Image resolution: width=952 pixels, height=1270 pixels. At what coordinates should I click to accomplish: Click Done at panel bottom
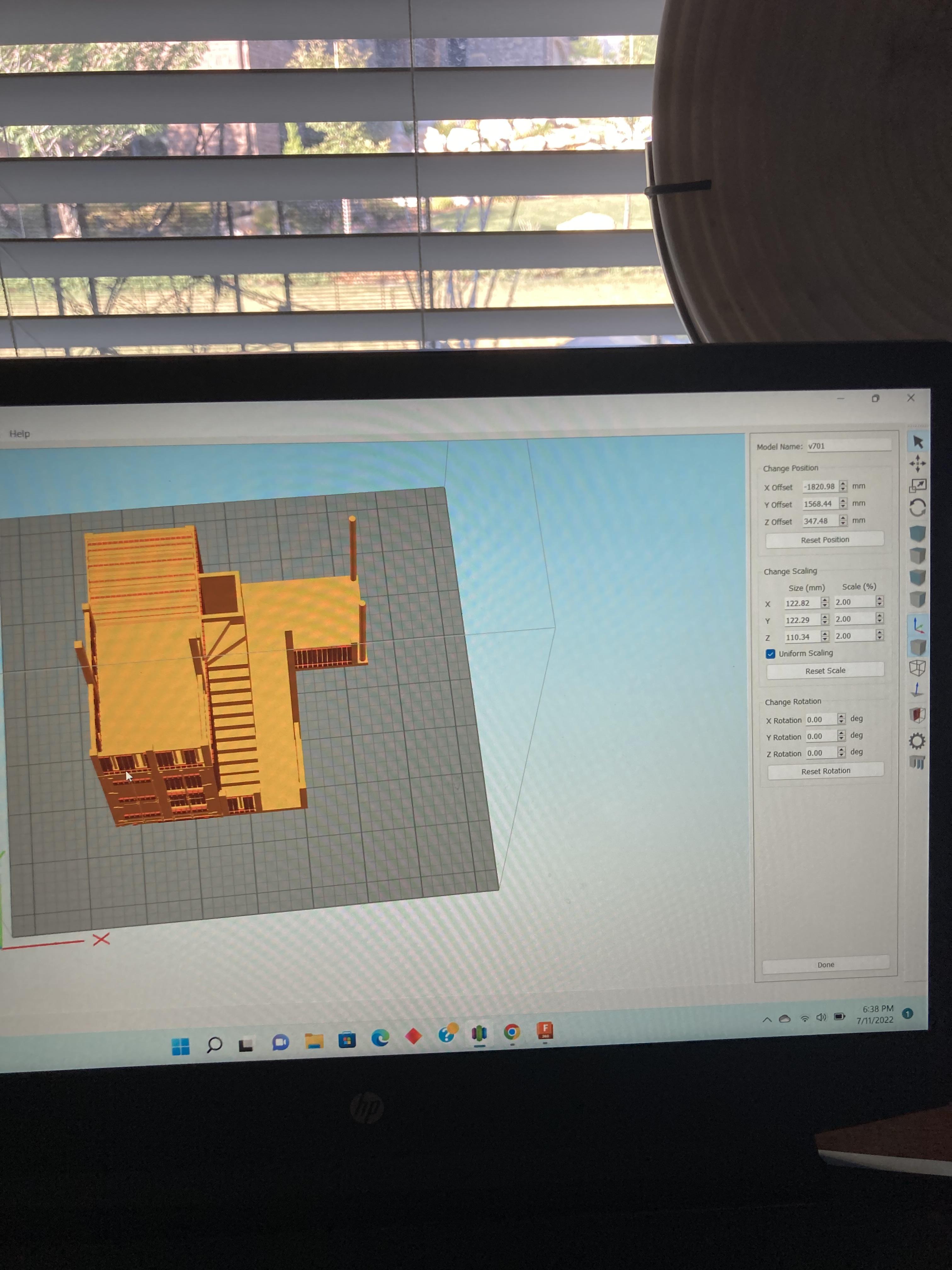(x=825, y=964)
